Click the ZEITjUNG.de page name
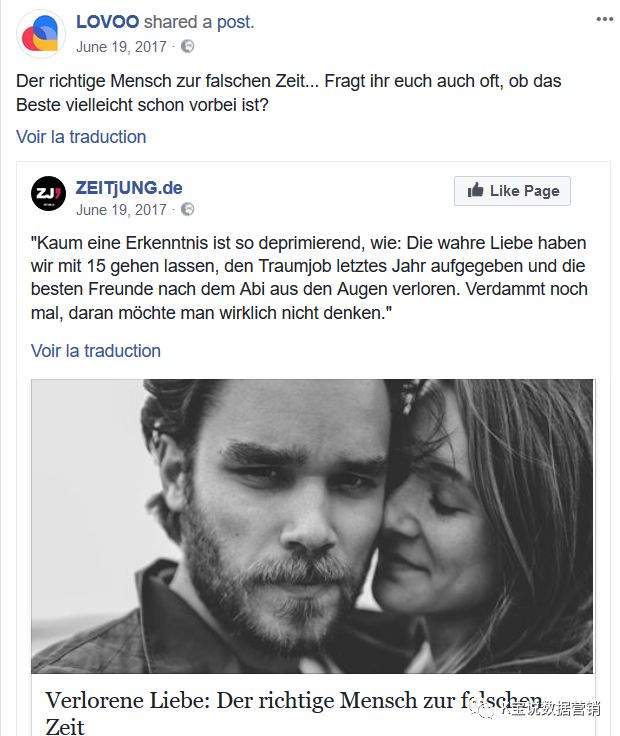The height and width of the screenshot is (736, 620). [129, 188]
